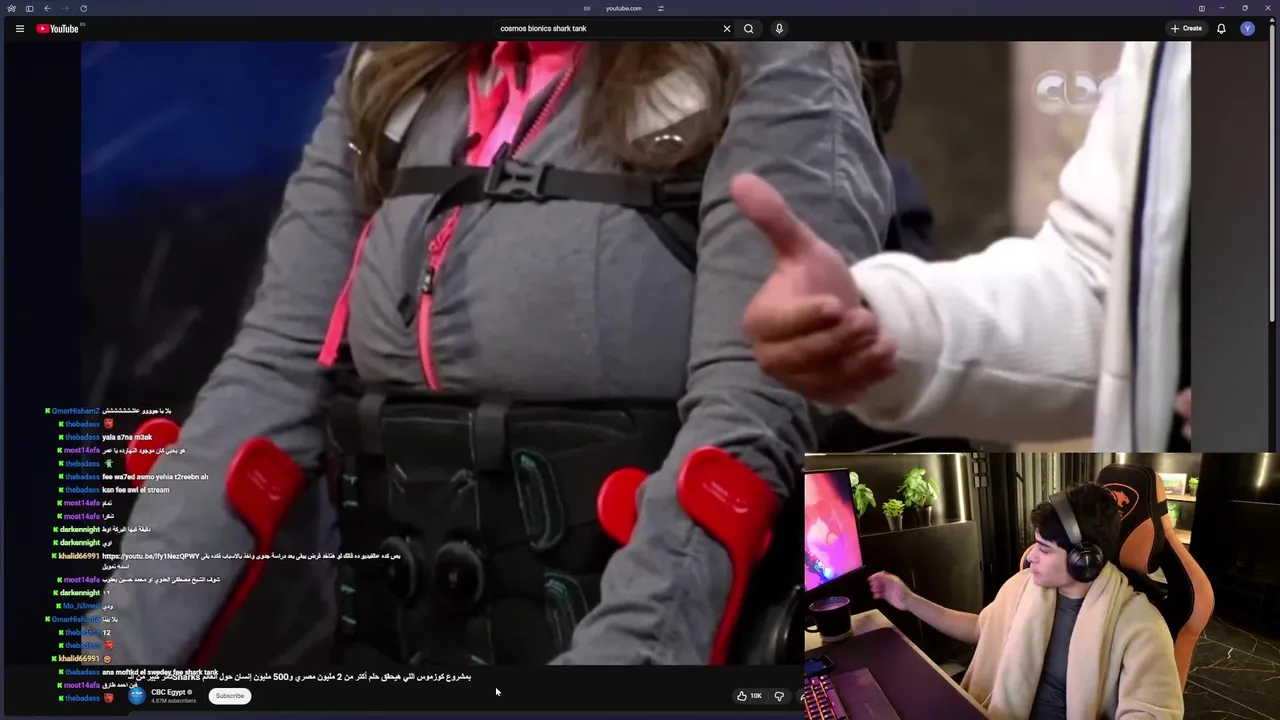The height and width of the screenshot is (720, 1280).
Task: Toggle the browser sidebar panel icon
Action: click(x=29, y=8)
